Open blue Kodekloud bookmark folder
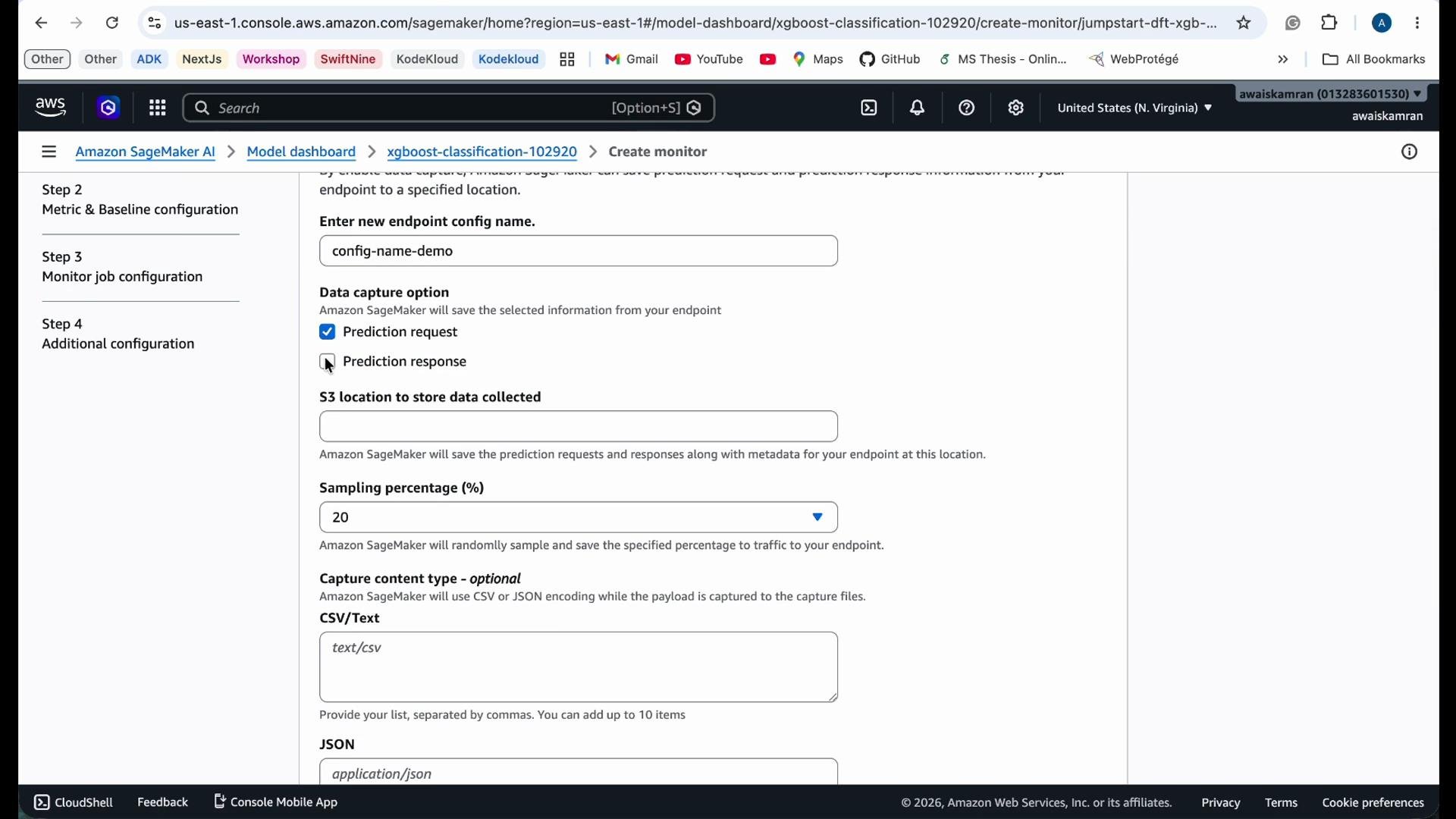Viewport: 1456px width, 819px height. pos(510,60)
